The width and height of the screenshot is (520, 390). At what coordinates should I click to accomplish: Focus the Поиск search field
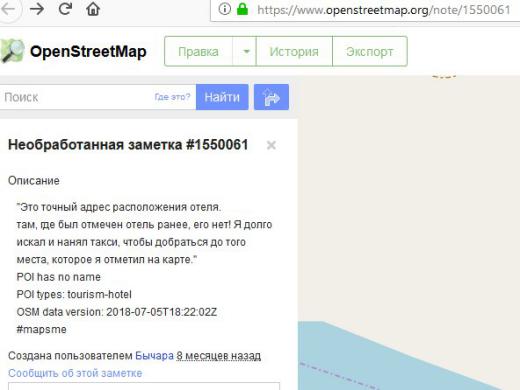[x=77, y=97]
